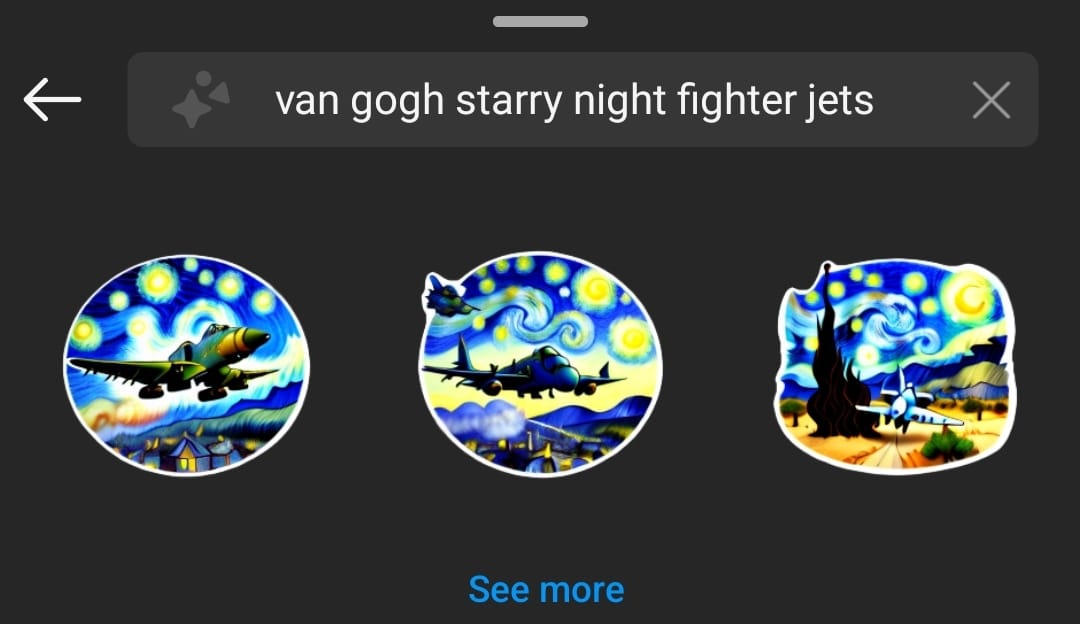The image size is (1080, 624).
Task: Tap the black cypress tree in the third sticker
Action: tap(835, 365)
